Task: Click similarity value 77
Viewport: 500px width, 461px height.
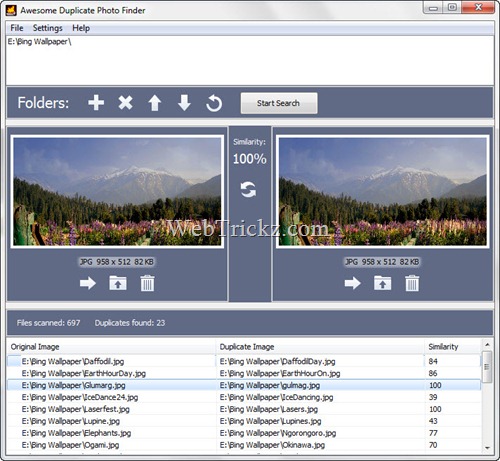Action: point(433,433)
